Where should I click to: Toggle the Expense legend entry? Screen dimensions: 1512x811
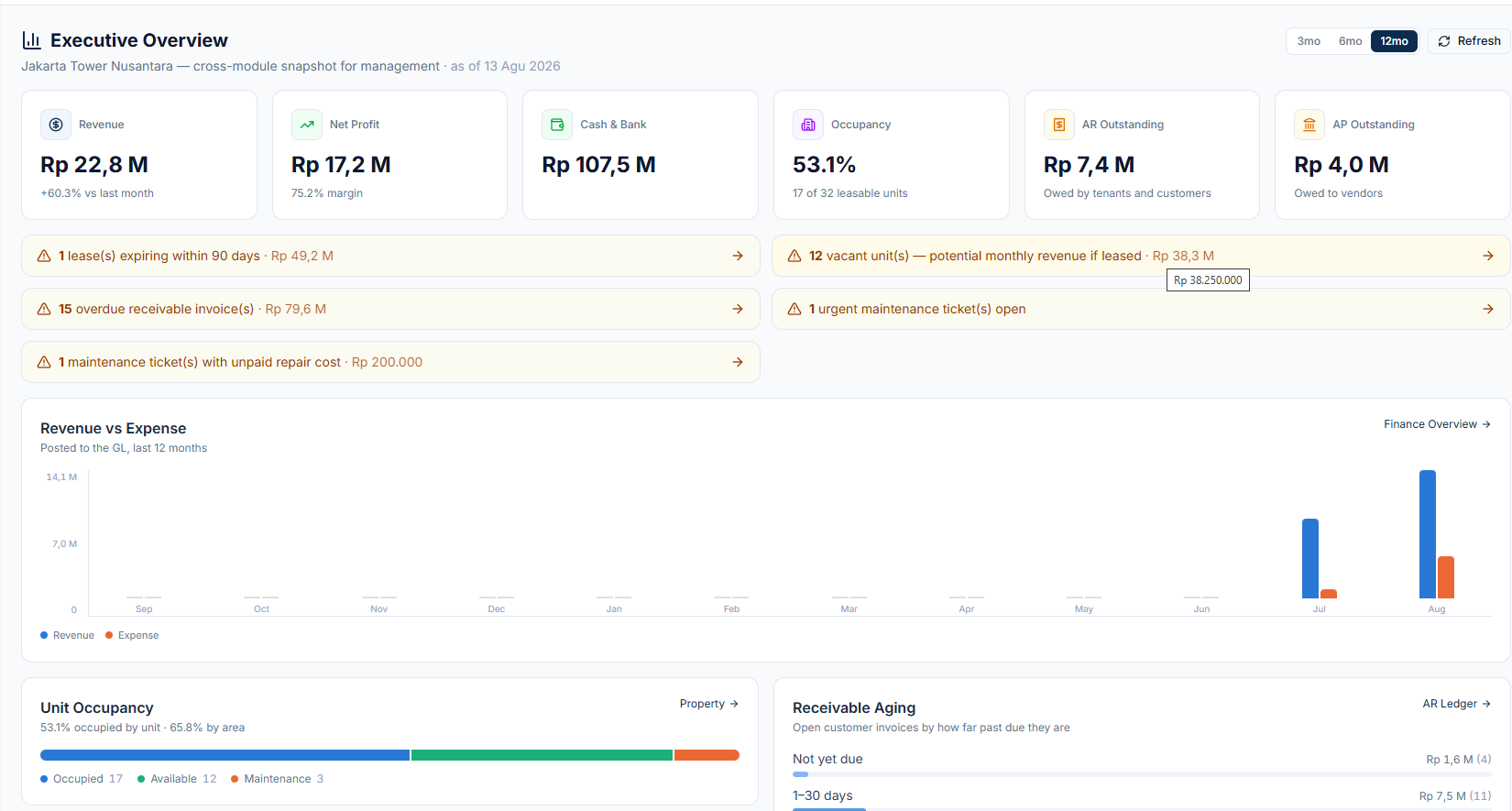132,635
